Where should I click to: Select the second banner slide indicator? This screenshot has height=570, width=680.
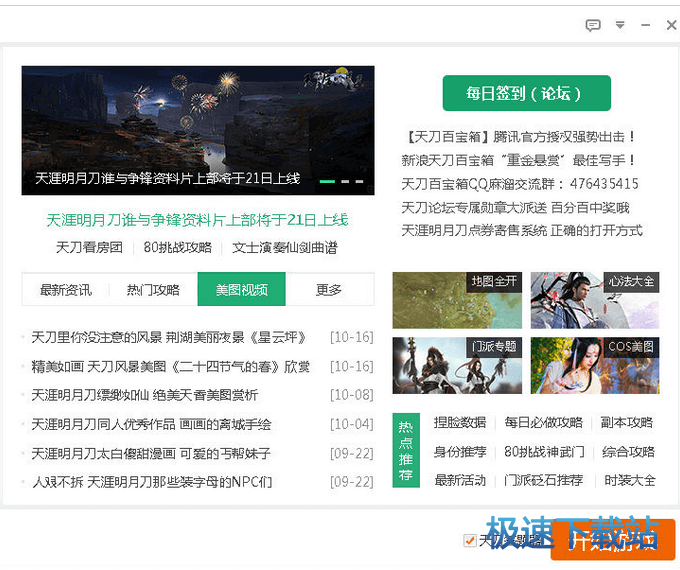pyautogui.click(x=345, y=181)
